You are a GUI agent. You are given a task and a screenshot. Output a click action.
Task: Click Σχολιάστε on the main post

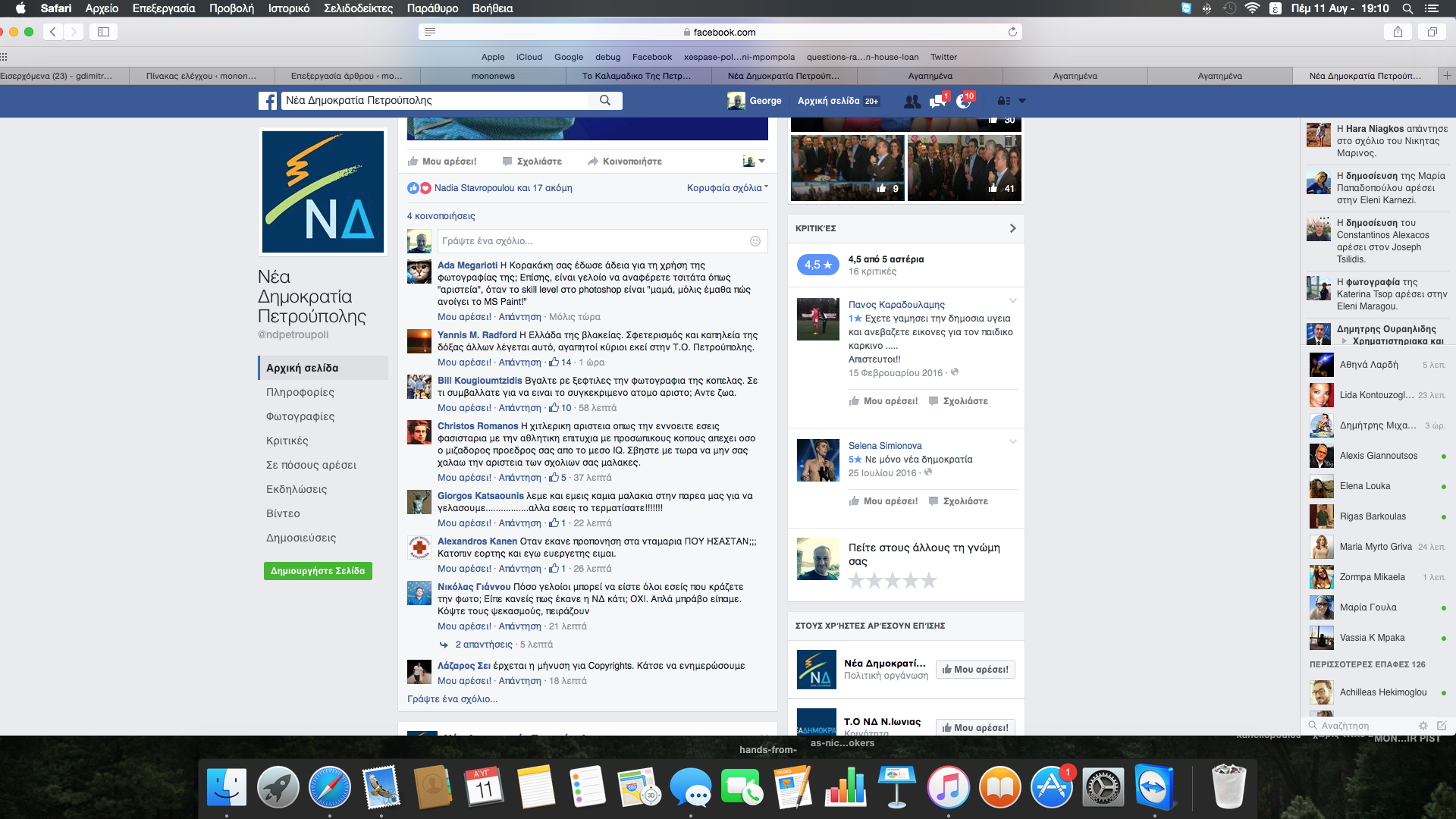(x=532, y=162)
